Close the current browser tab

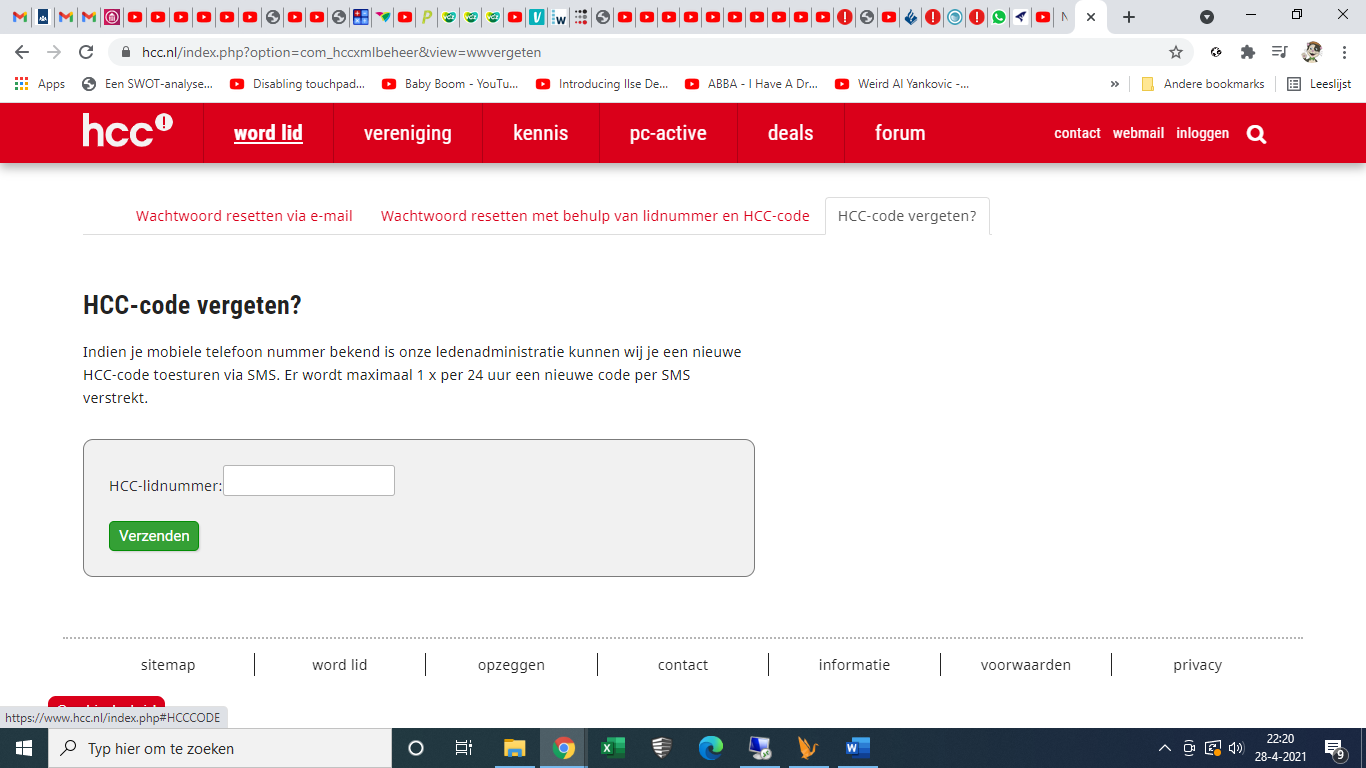click(1091, 17)
